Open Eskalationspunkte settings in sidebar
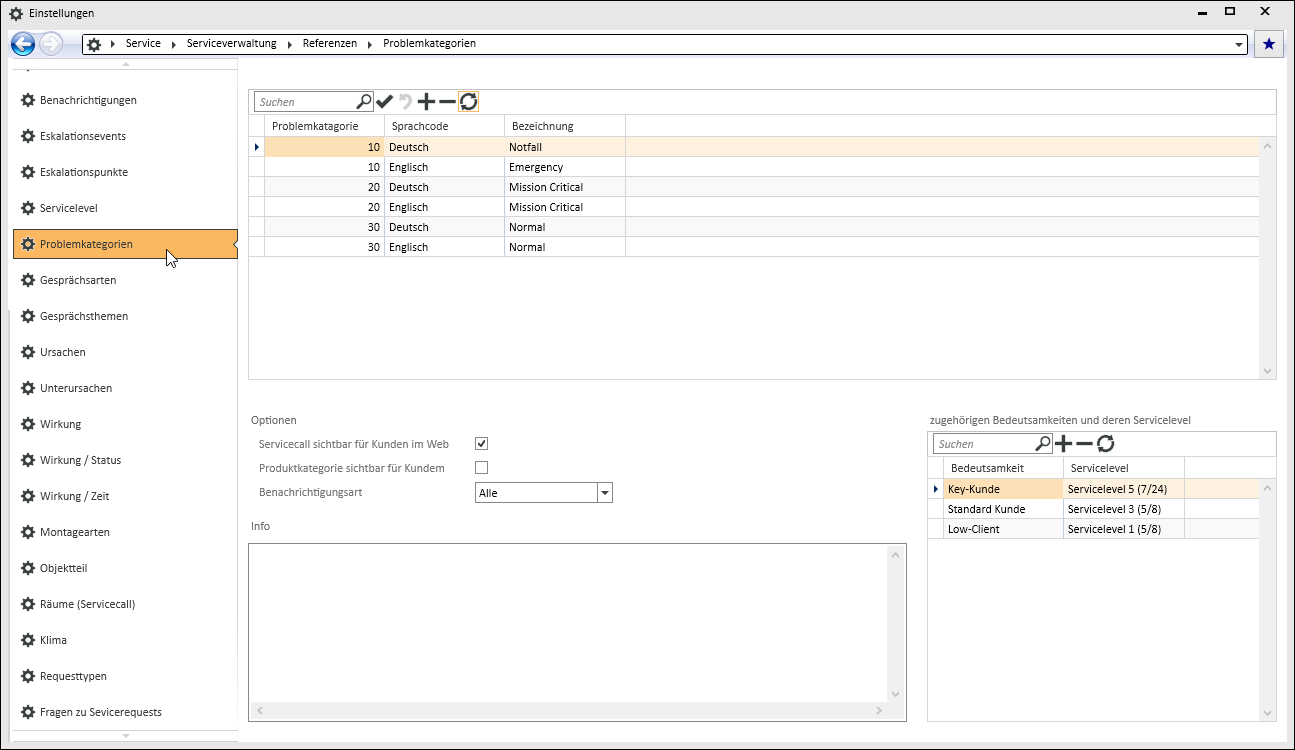The image size is (1295, 750). [124, 172]
